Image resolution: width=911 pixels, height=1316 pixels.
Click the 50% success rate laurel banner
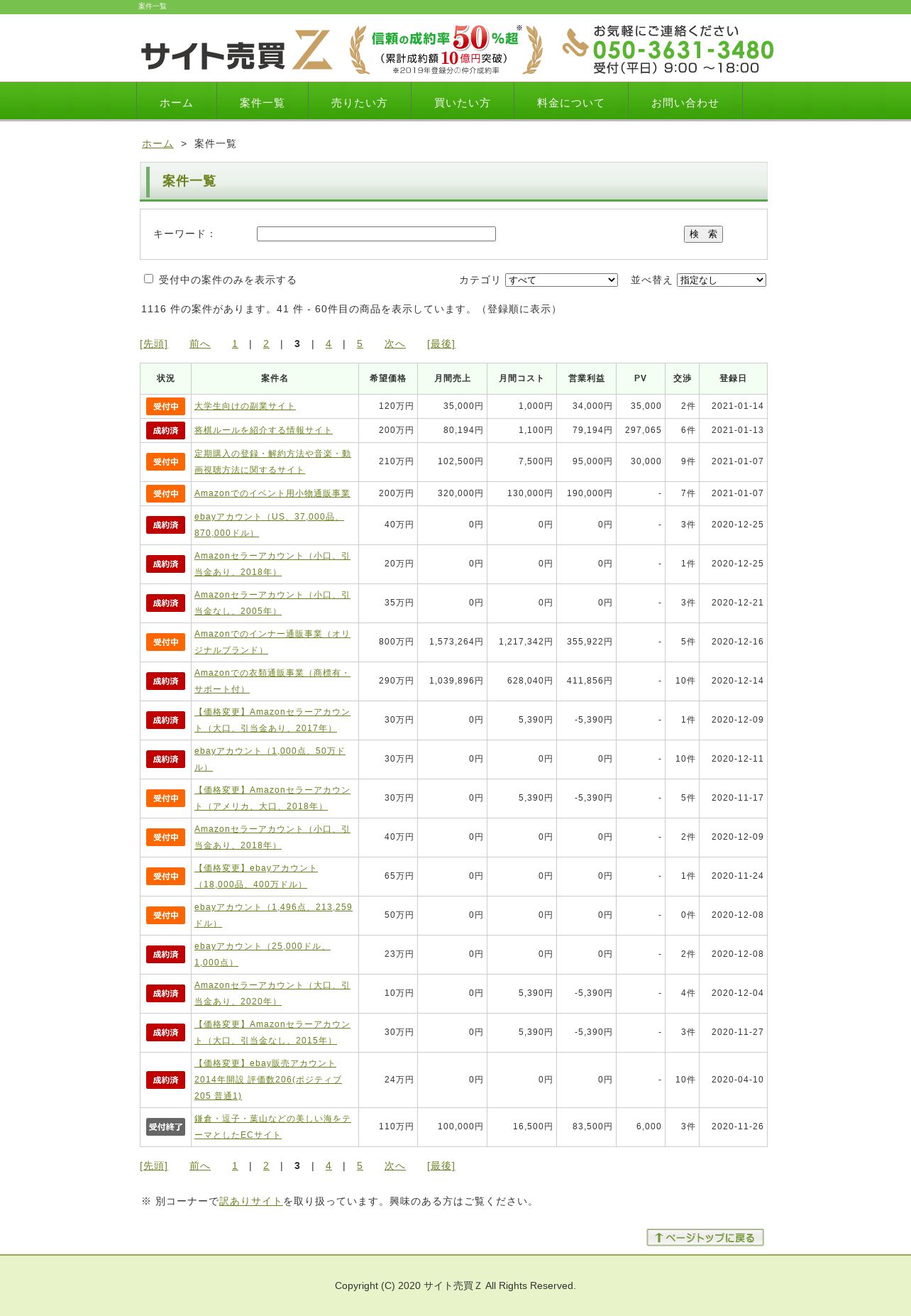coord(446,50)
